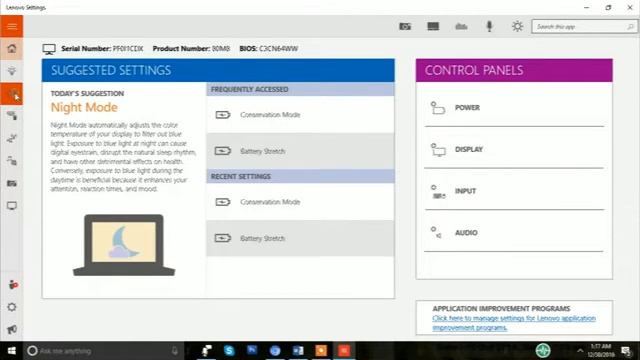Open the Audio control panel
This screenshot has width=640, height=360.
(514, 233)
